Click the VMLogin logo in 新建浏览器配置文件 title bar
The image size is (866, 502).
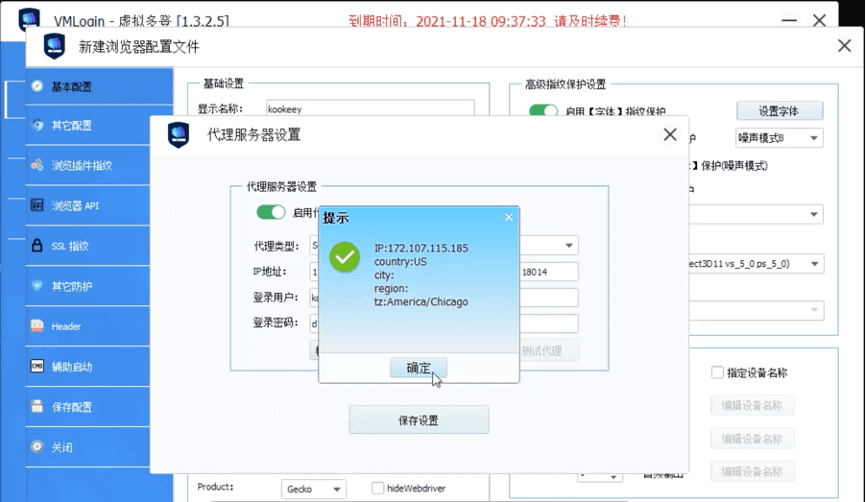tap(54, 46)
